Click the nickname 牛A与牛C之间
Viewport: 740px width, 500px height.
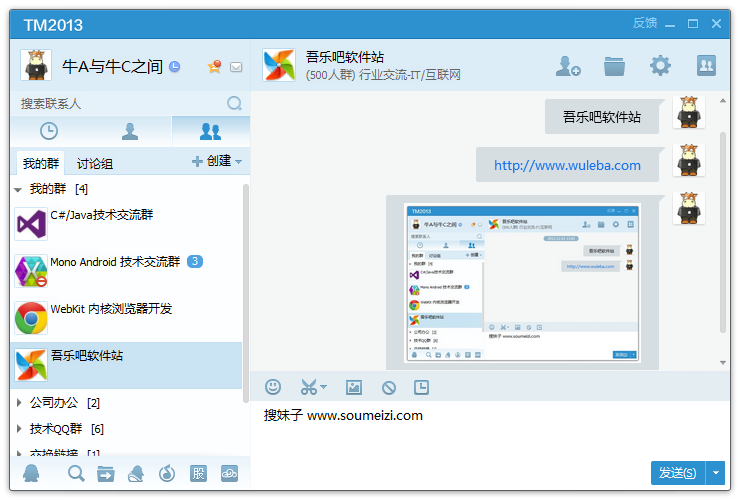tap(112, 67)
